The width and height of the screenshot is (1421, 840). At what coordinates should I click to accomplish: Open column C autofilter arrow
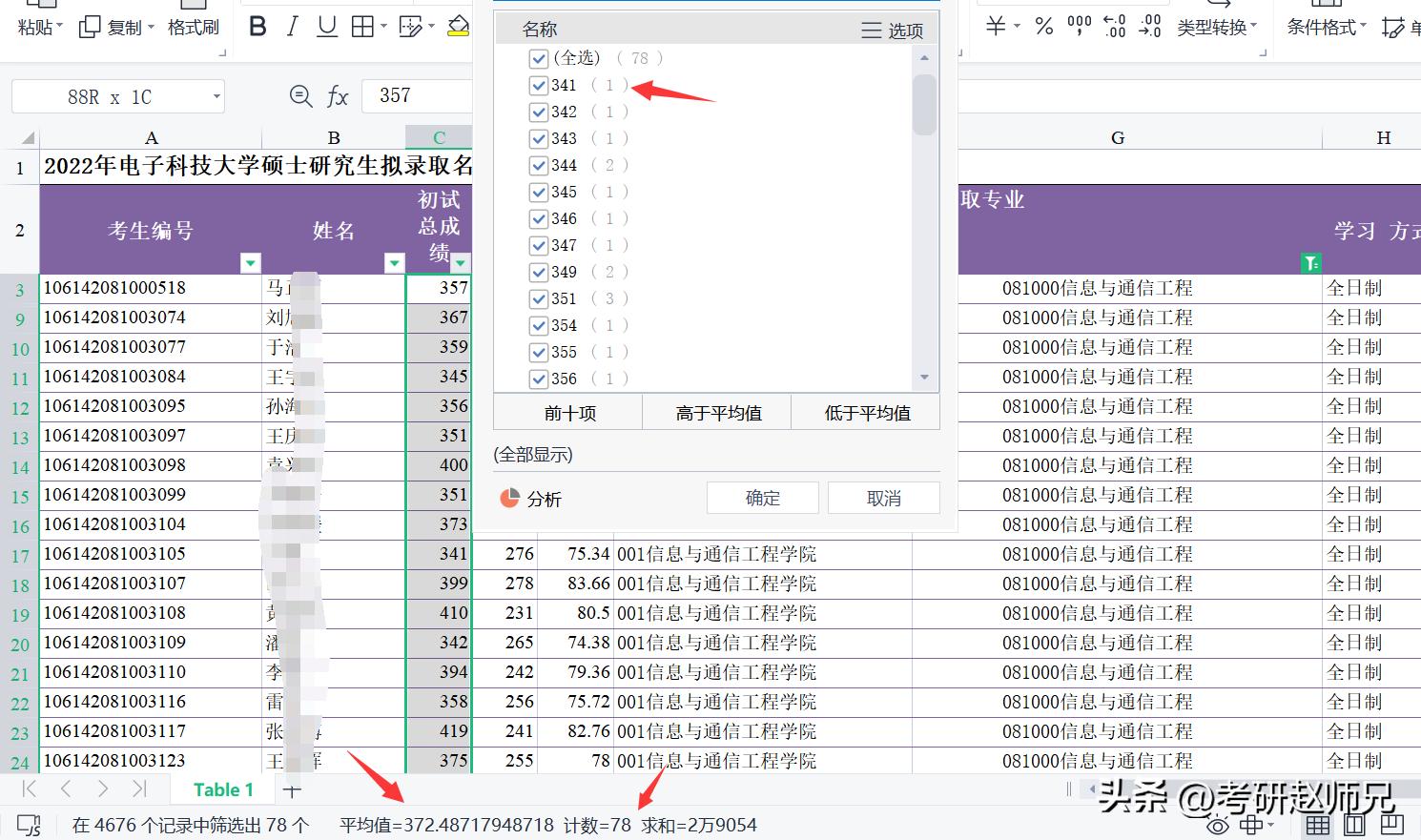[x=461, y=263]
